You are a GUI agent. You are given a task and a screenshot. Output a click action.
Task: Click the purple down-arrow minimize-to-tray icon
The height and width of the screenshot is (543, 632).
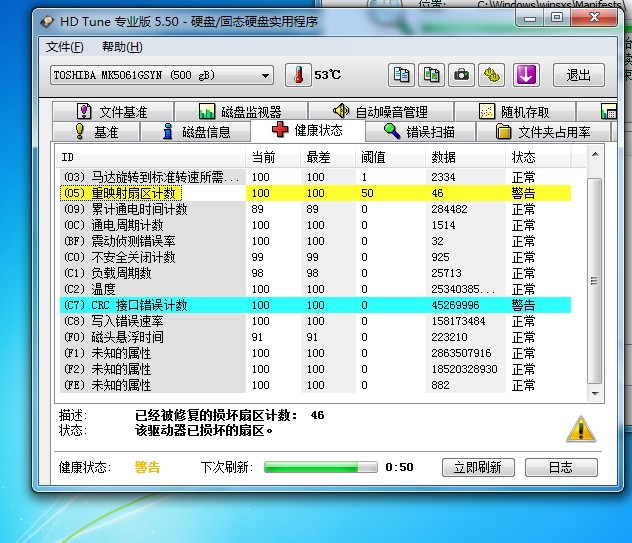point(526,75)
